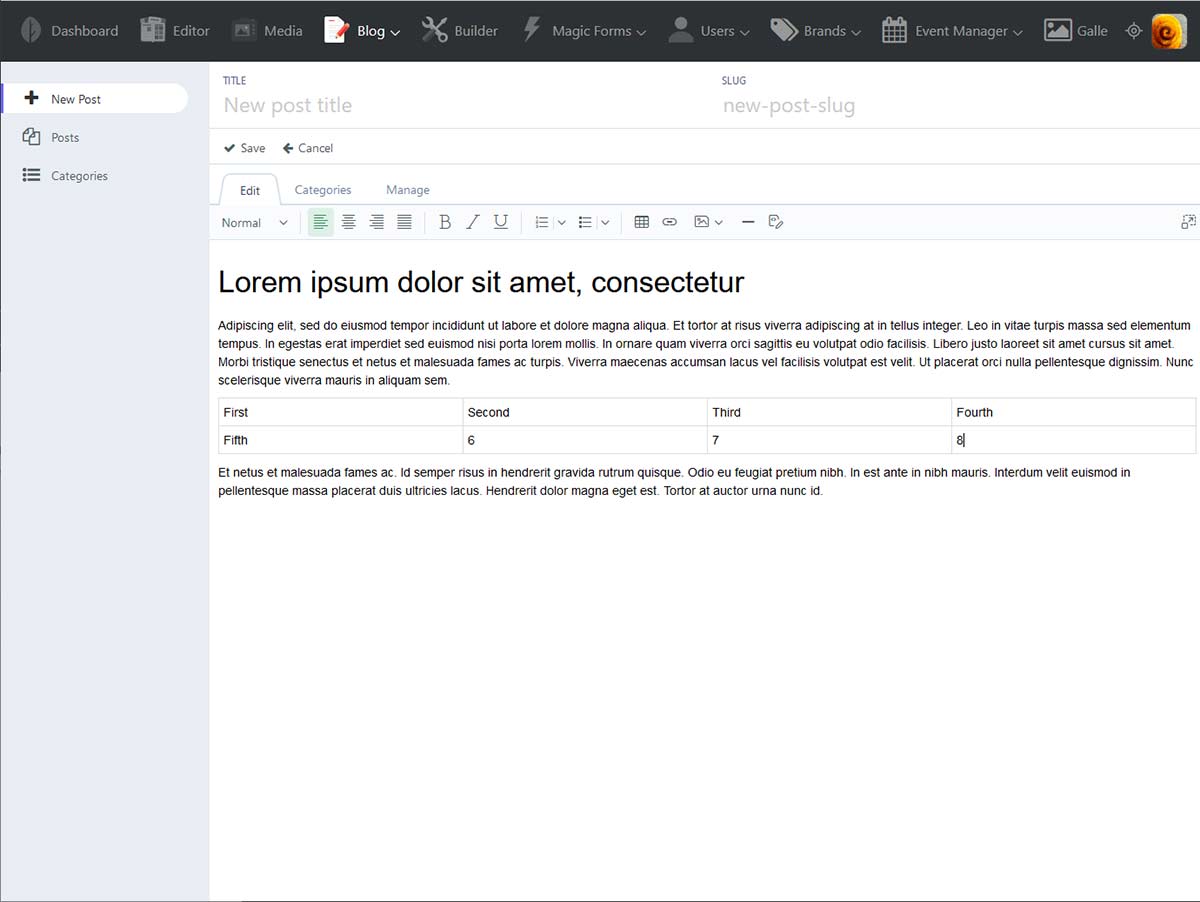1200x902 pixels.
Task: Click table cell '7'
Action: 829,440
